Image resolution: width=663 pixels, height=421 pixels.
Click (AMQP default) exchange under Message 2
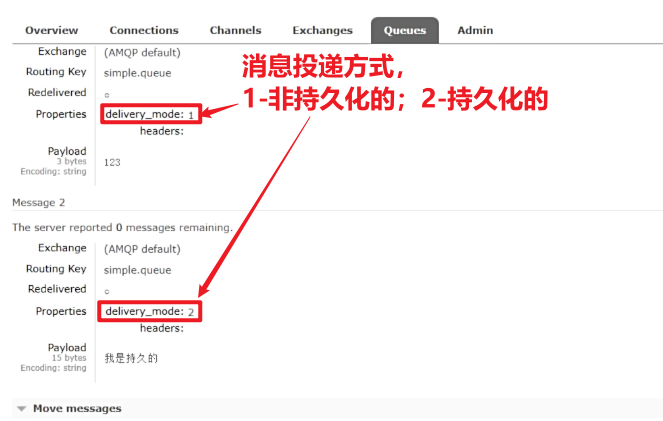(x=142, y=249)
